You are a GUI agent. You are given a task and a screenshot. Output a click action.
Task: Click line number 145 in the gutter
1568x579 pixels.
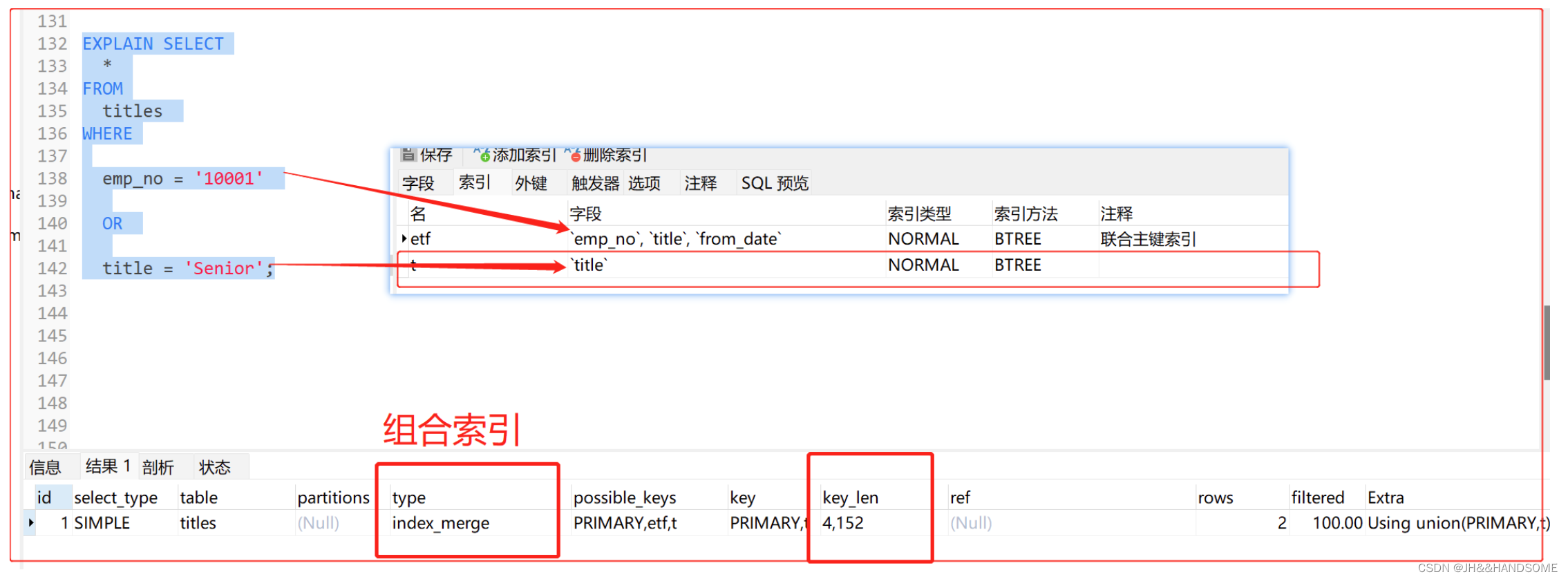tap(53, 336)
